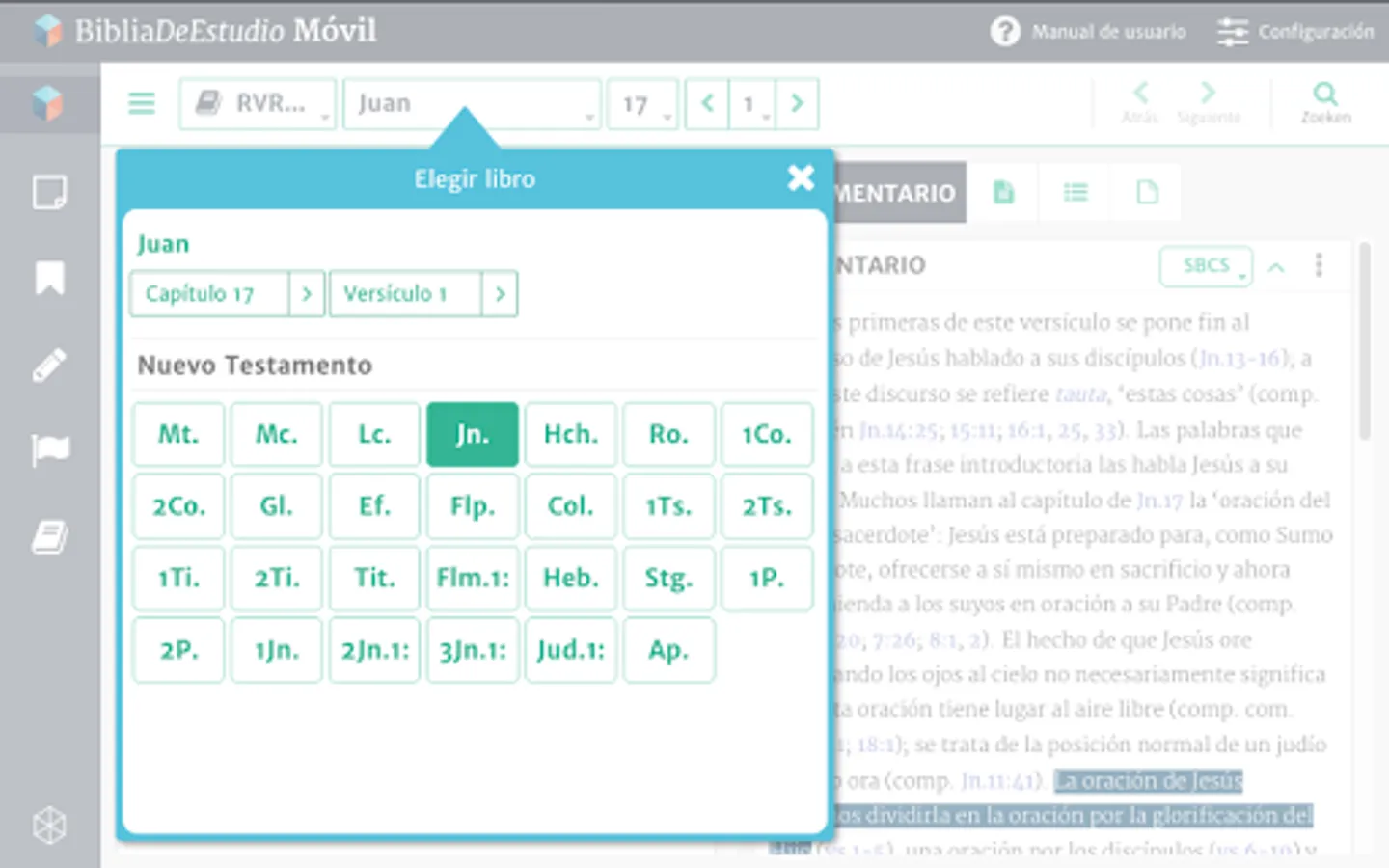The image size is (1389, 868).
Task: Choose the 1Ti. book
Action: point(178,578)
